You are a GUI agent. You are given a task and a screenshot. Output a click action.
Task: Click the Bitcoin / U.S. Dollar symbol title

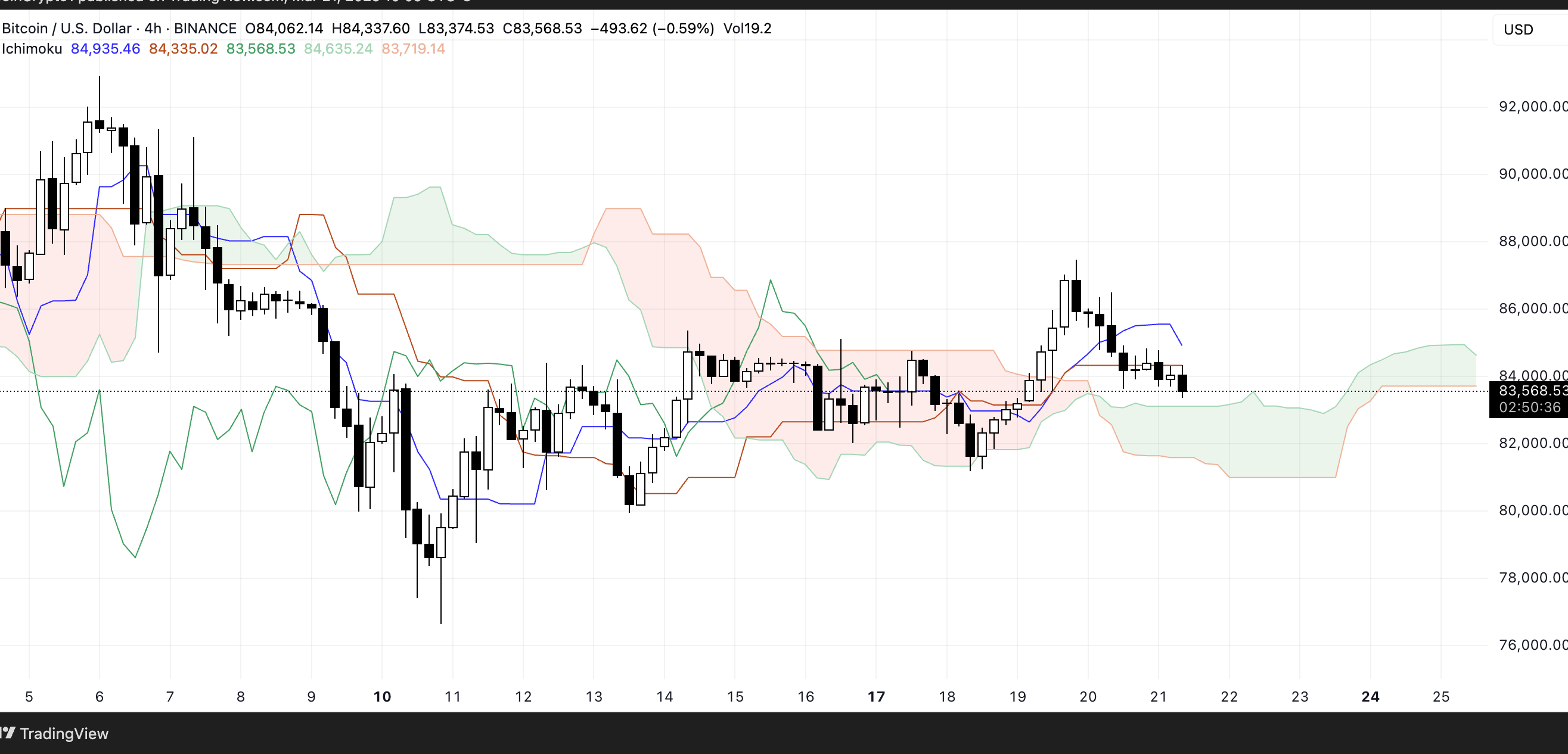point(67,29)
